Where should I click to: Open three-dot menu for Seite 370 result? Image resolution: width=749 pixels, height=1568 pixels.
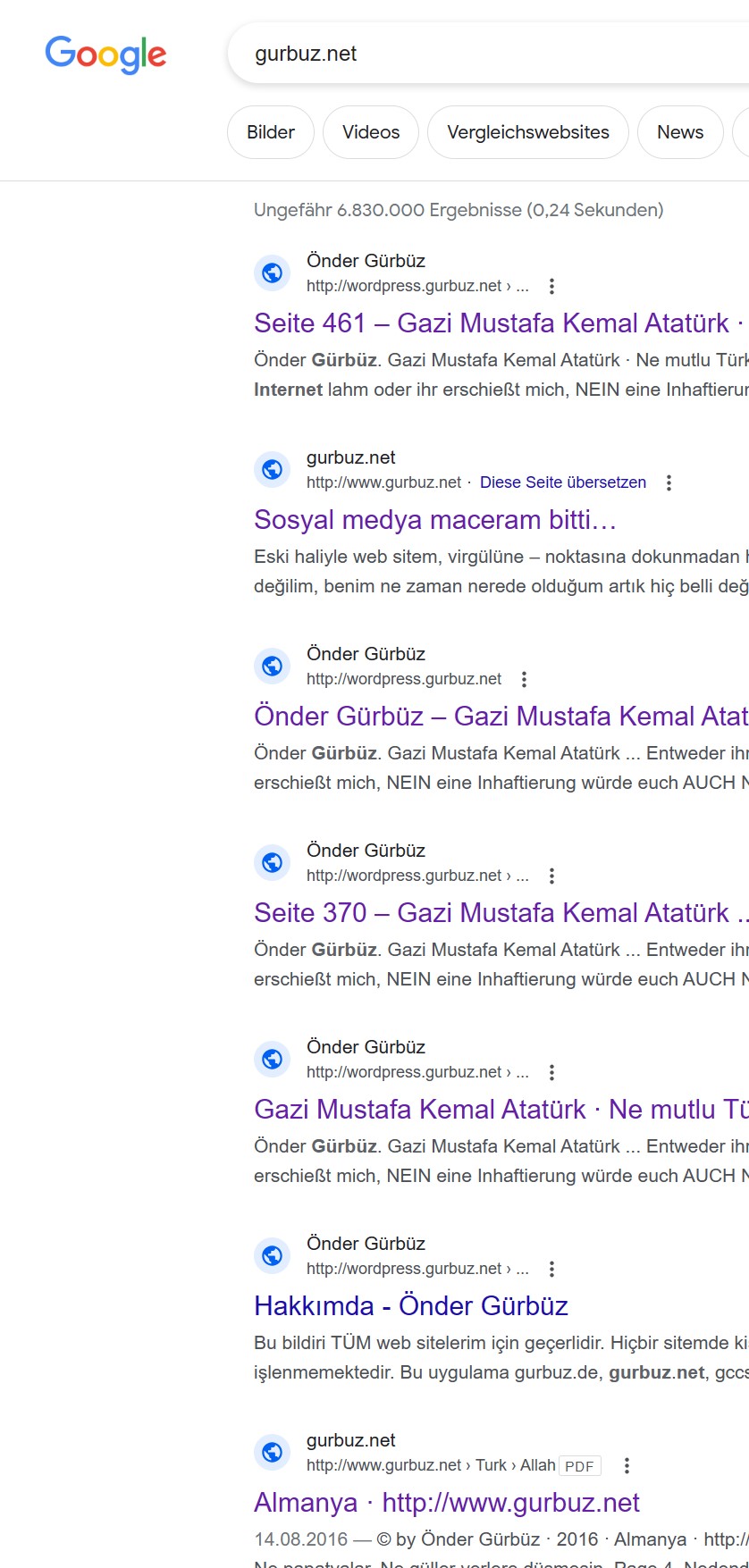(x=551, y=876)
